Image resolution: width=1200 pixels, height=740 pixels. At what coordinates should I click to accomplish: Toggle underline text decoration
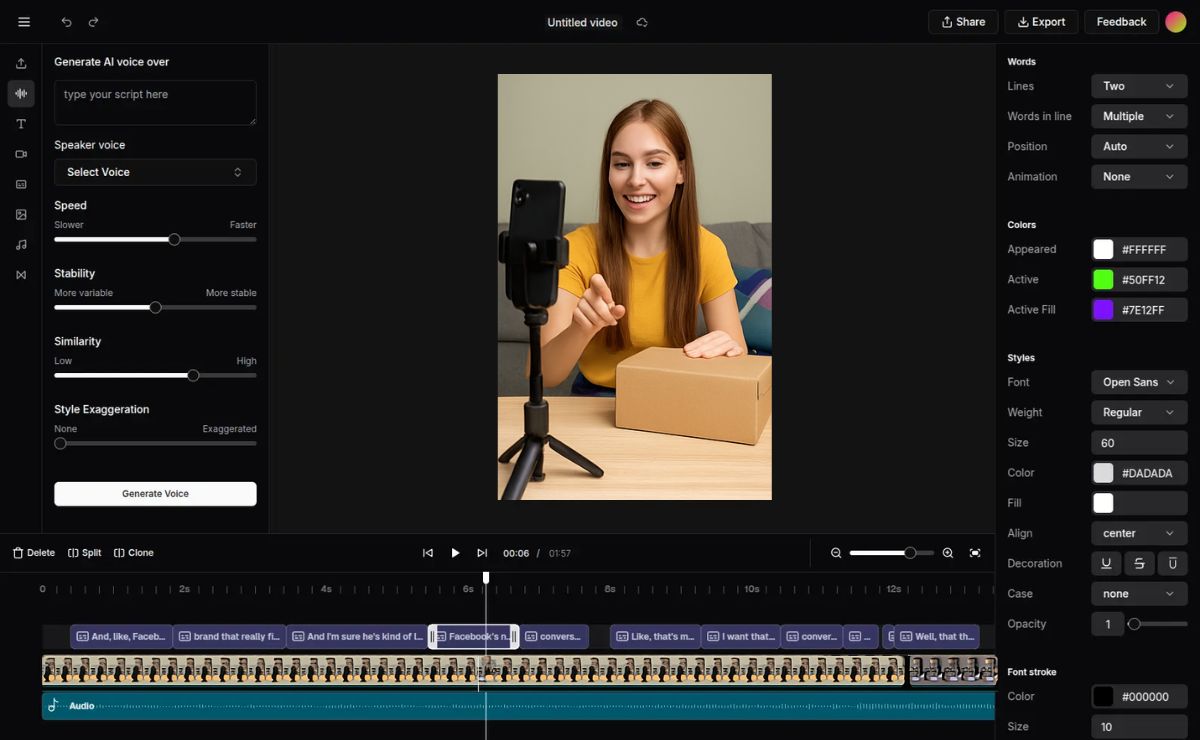point(1106,564)
